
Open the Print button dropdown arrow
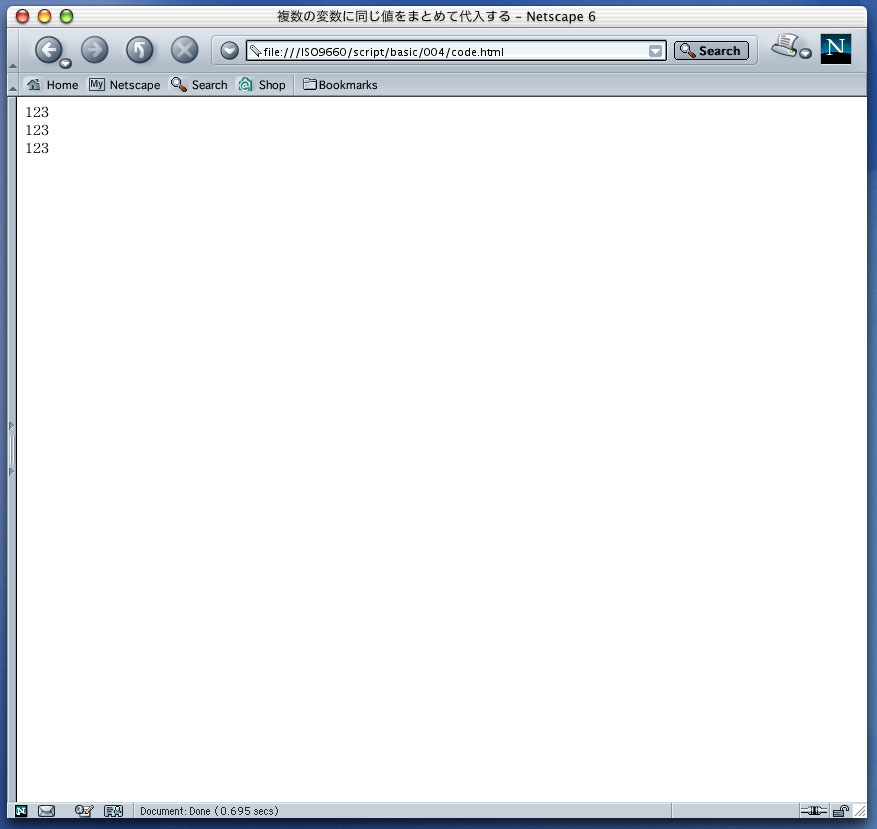(x=805, y=54)
